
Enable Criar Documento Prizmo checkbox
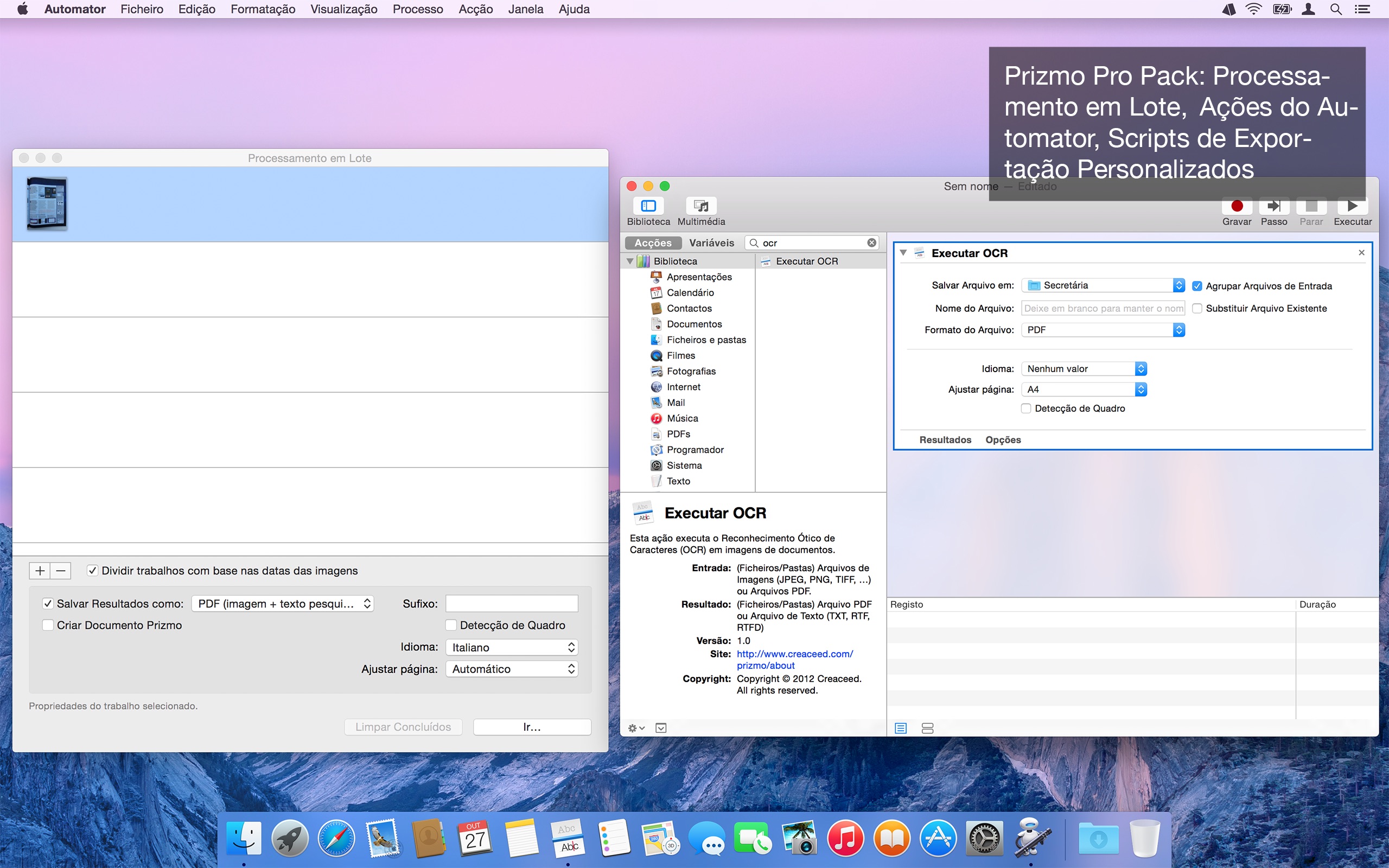pos(48,625)
